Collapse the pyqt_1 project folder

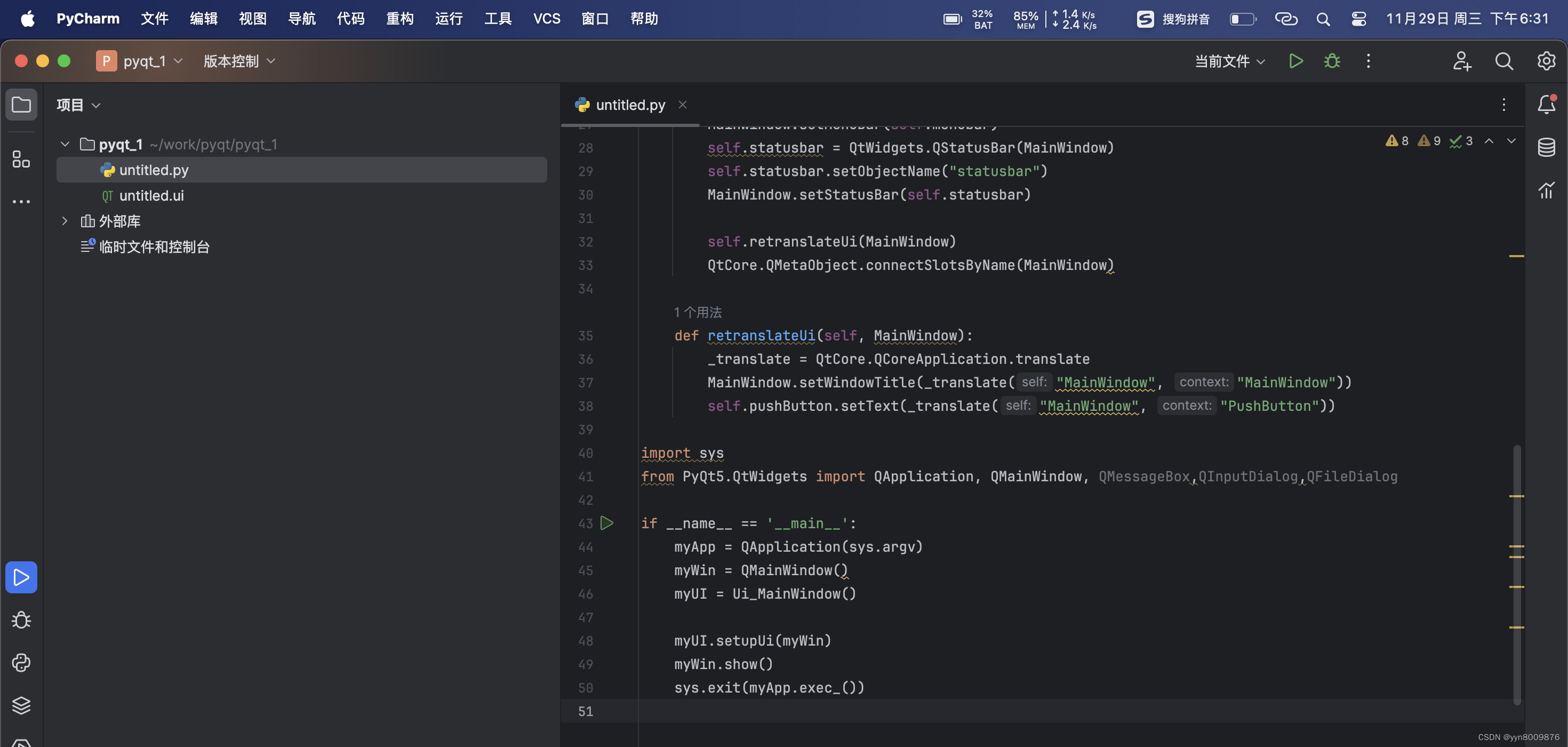pyautogui.click(x=65, y=144)
